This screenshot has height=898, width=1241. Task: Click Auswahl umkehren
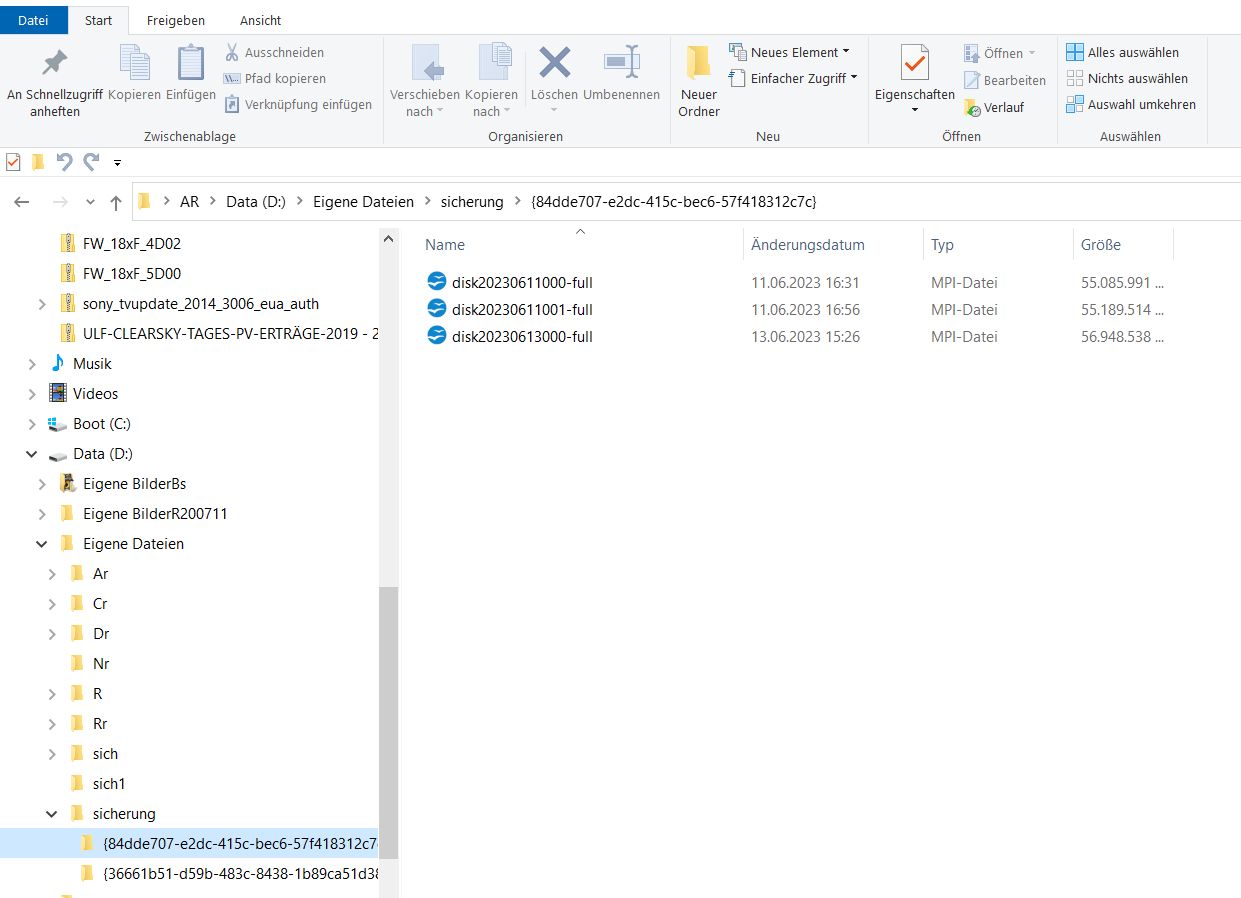(1131, 104)
